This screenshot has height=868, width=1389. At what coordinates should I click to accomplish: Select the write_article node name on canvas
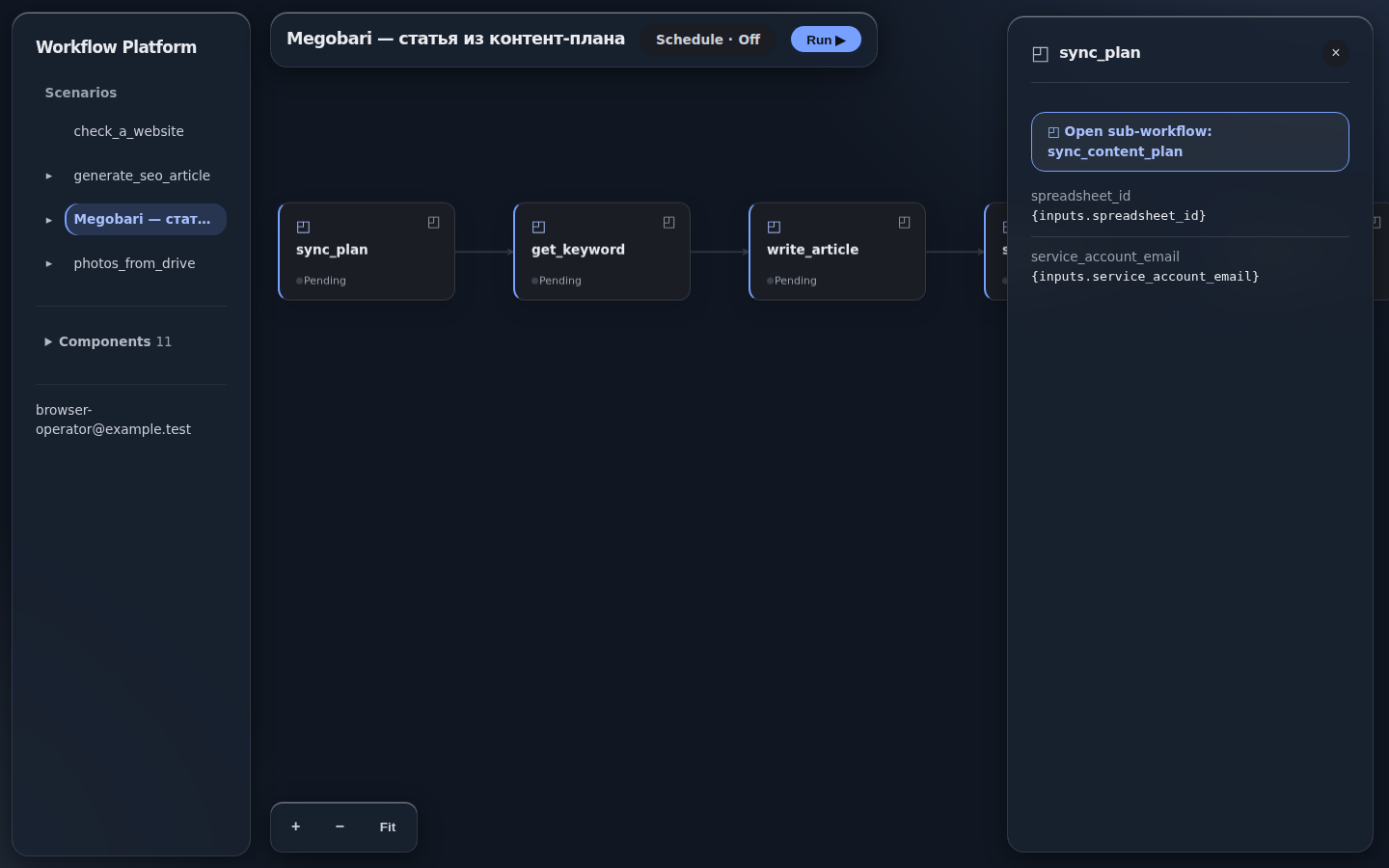(x=812, y=249)
